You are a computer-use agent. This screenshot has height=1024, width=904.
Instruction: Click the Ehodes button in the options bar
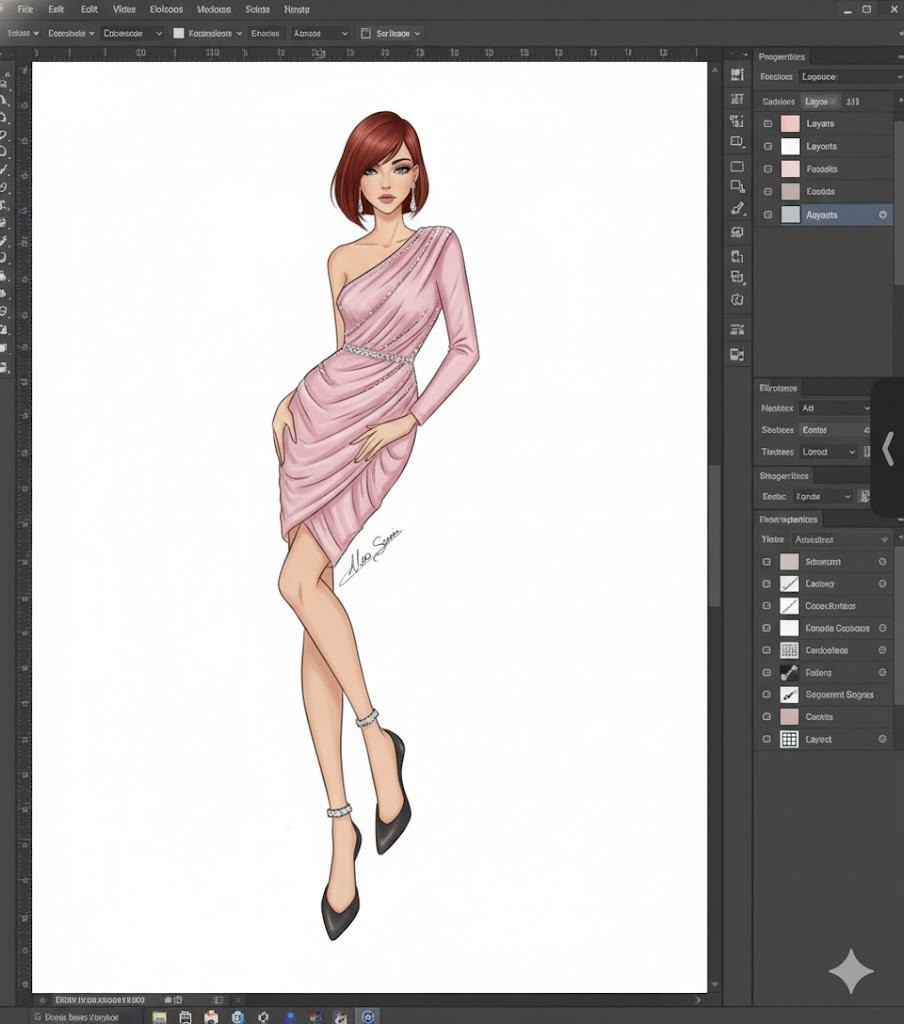(x=265, y=33)
